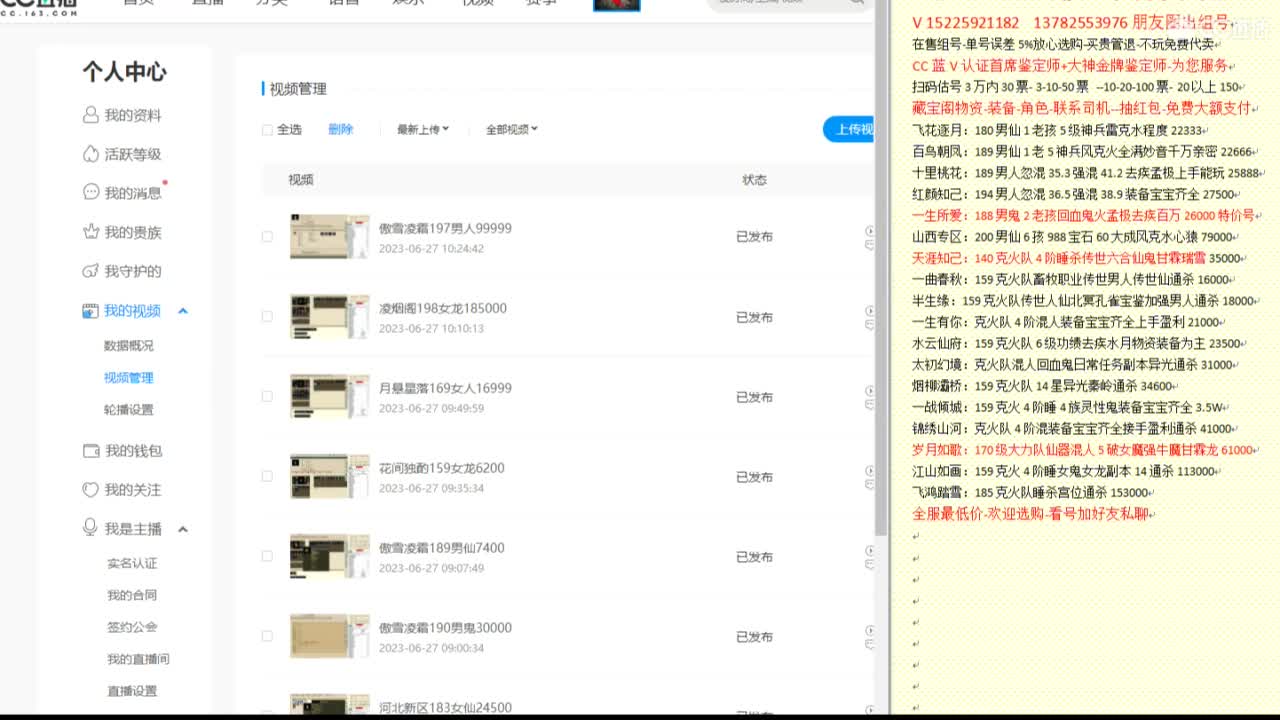Open the 我的钱包 wallet icon

point(92,450)
